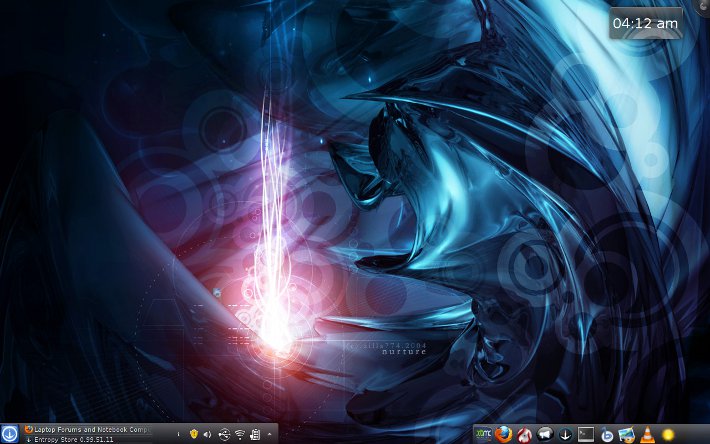Click the small desktop icon near light burst
Image resolution: width=710 pixels, height=444 pixels.
pos(217,293)
